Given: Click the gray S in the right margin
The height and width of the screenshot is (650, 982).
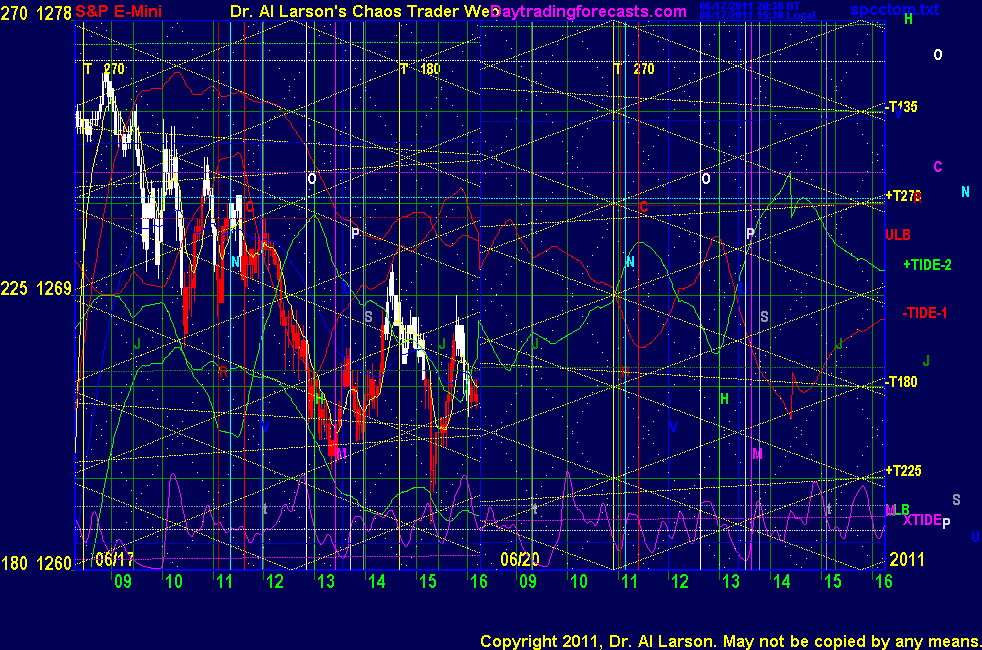Looking at the screenshot, I should pos(956,500).
